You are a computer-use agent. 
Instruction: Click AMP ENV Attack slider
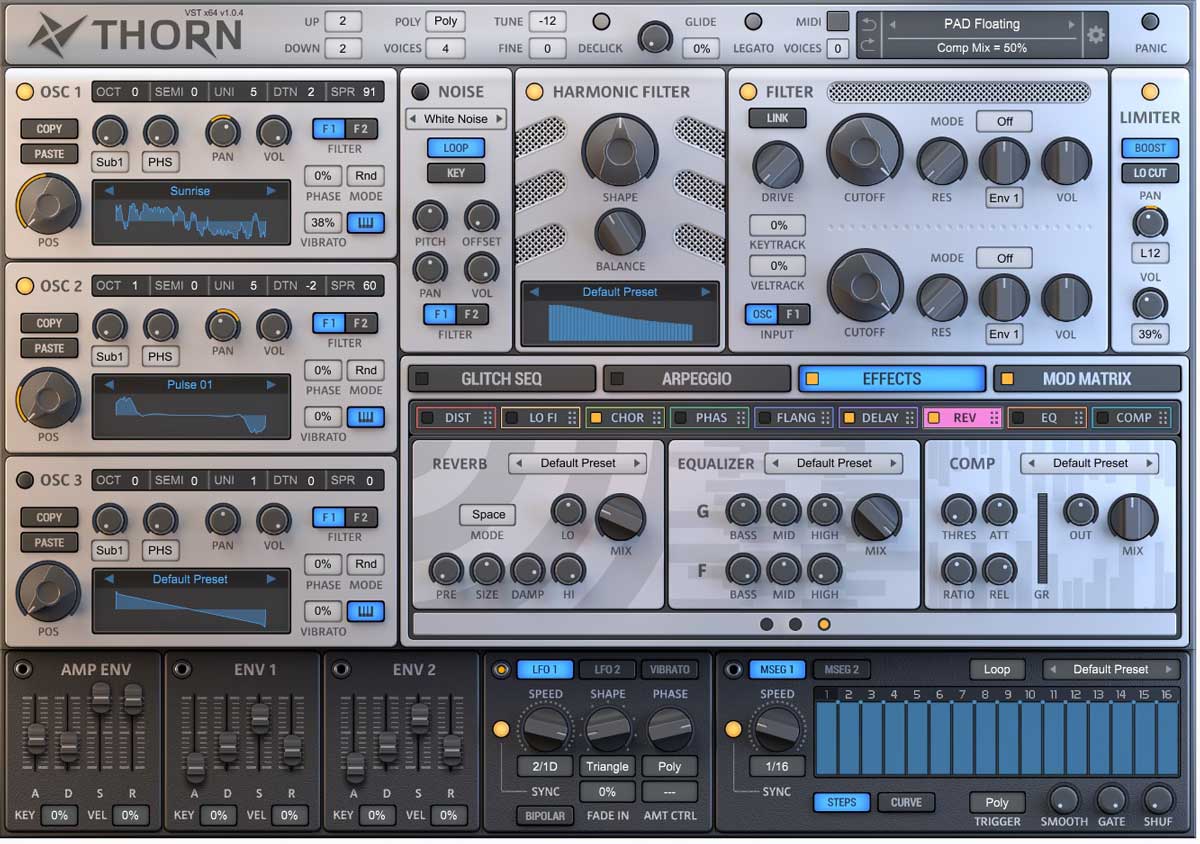pos(36,739)
